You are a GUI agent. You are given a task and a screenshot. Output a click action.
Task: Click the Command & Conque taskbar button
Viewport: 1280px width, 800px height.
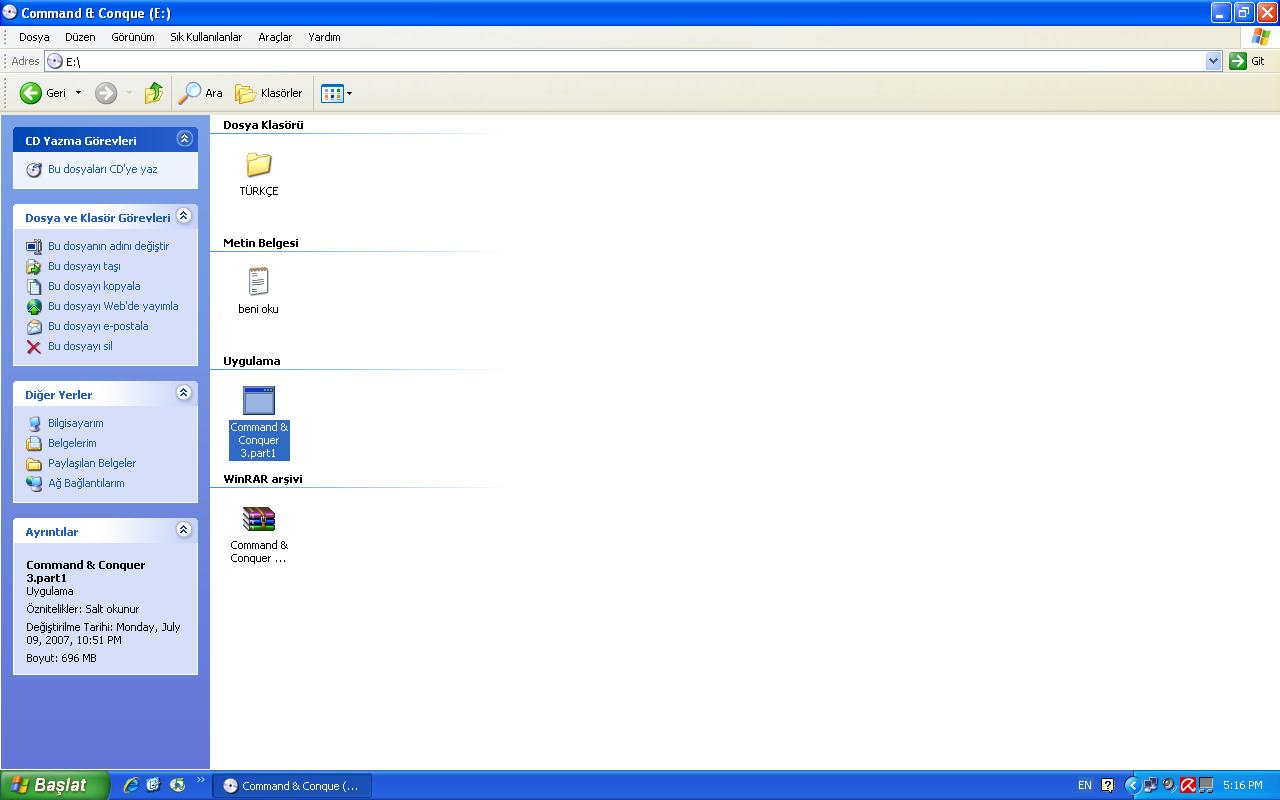click(292, 786)
